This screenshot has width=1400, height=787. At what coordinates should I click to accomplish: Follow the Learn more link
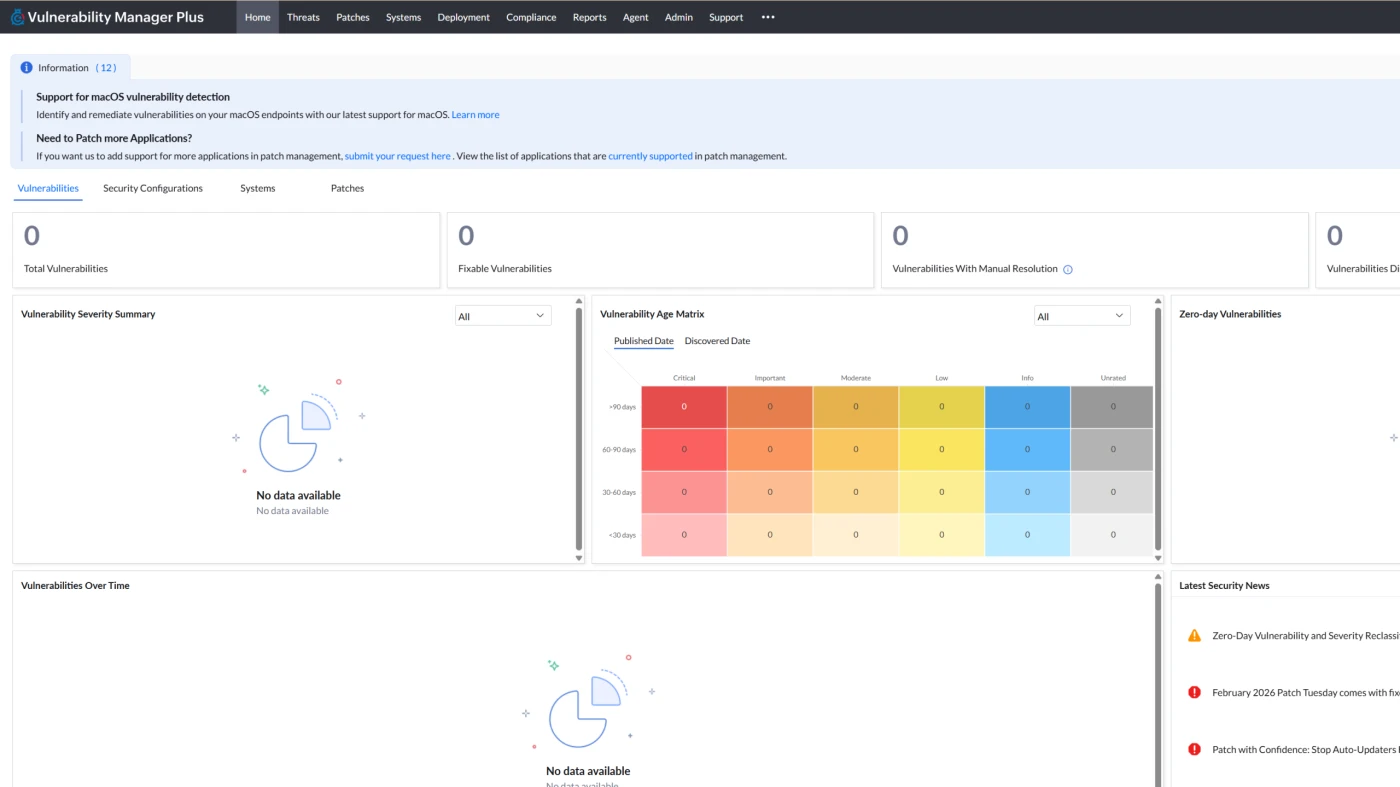pyautogui.click(x=475, y=115)
